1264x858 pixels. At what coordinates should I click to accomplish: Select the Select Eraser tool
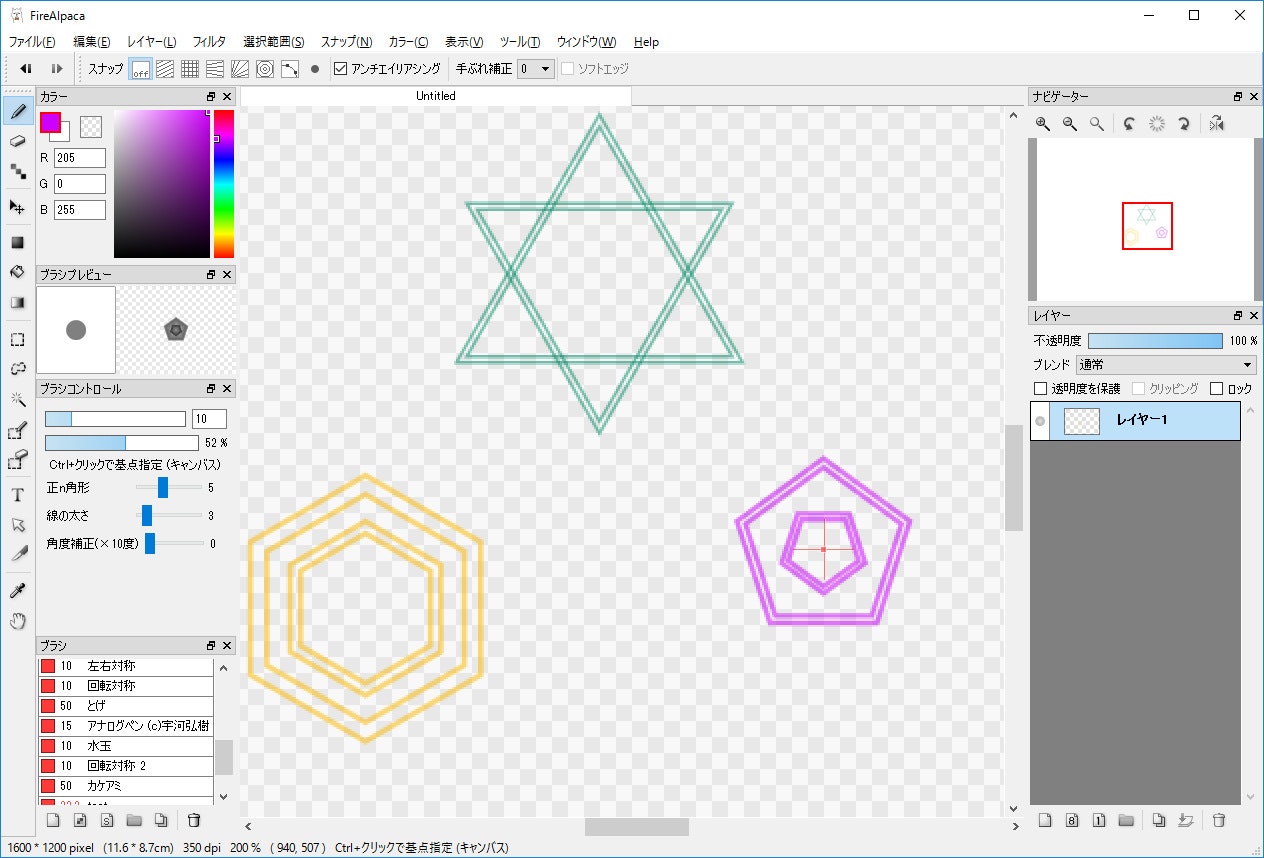coord(17,460)
